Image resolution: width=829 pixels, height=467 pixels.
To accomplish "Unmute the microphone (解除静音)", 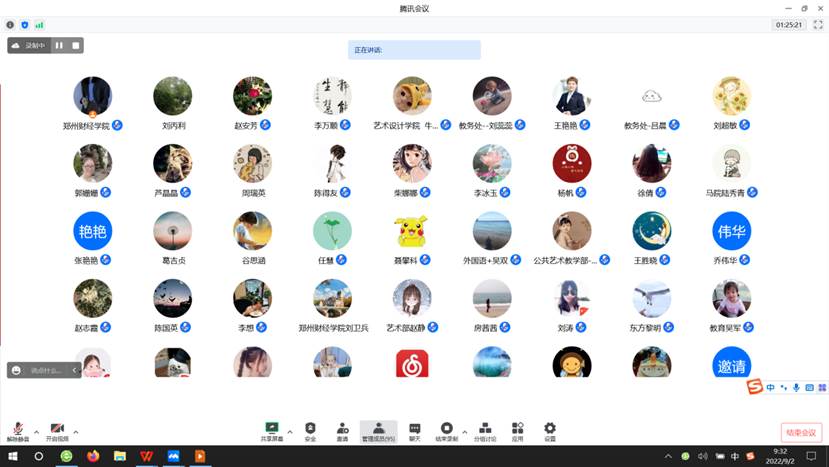I will 18,430.
